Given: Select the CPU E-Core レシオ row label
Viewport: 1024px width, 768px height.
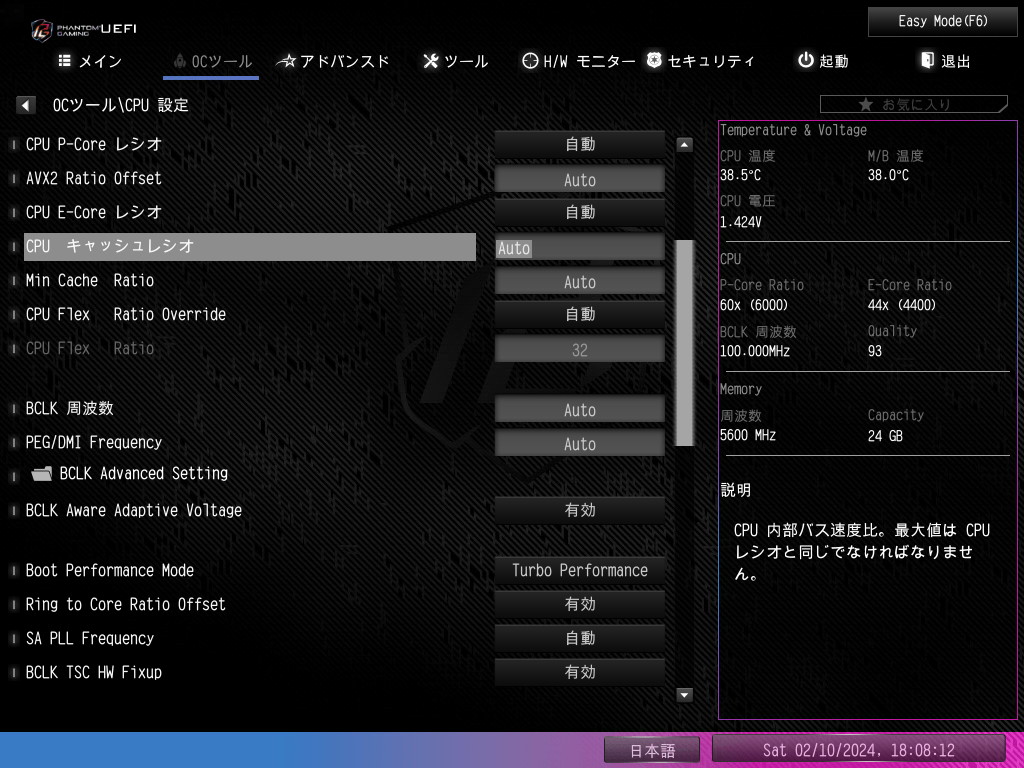Looking at the screenshot, I should click(94, 212).
